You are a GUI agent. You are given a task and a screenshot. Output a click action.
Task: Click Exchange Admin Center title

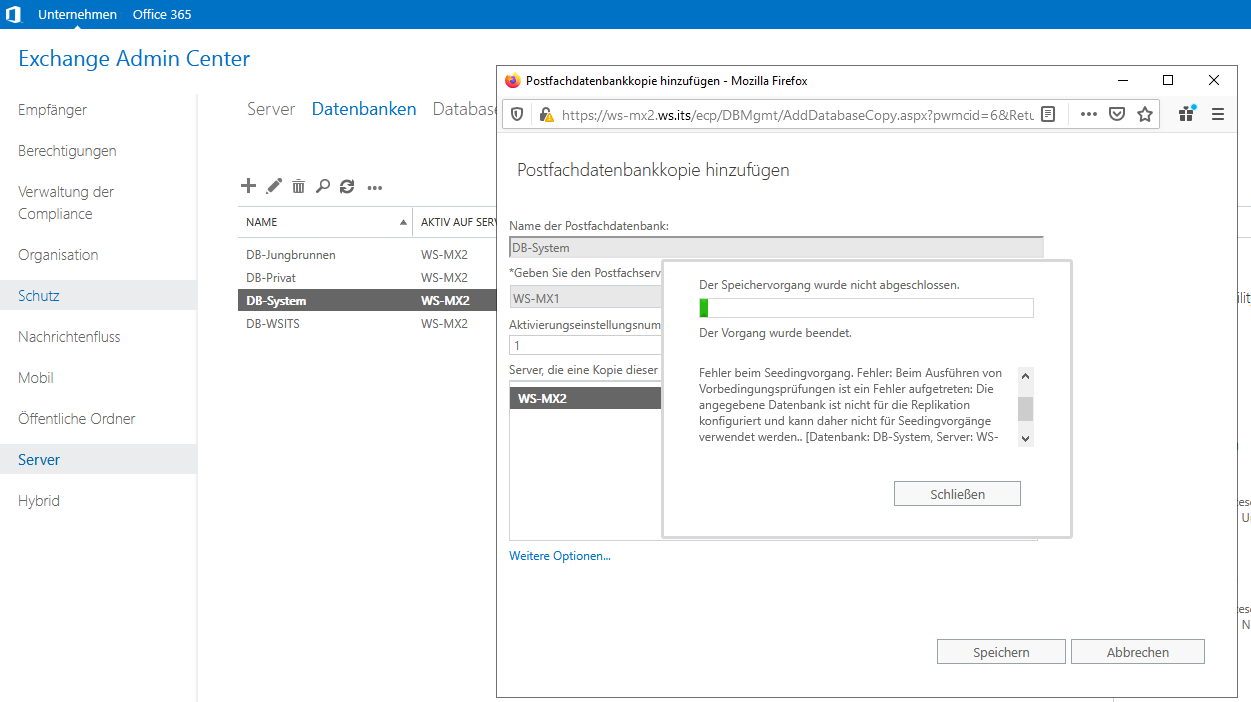(134, 58)
